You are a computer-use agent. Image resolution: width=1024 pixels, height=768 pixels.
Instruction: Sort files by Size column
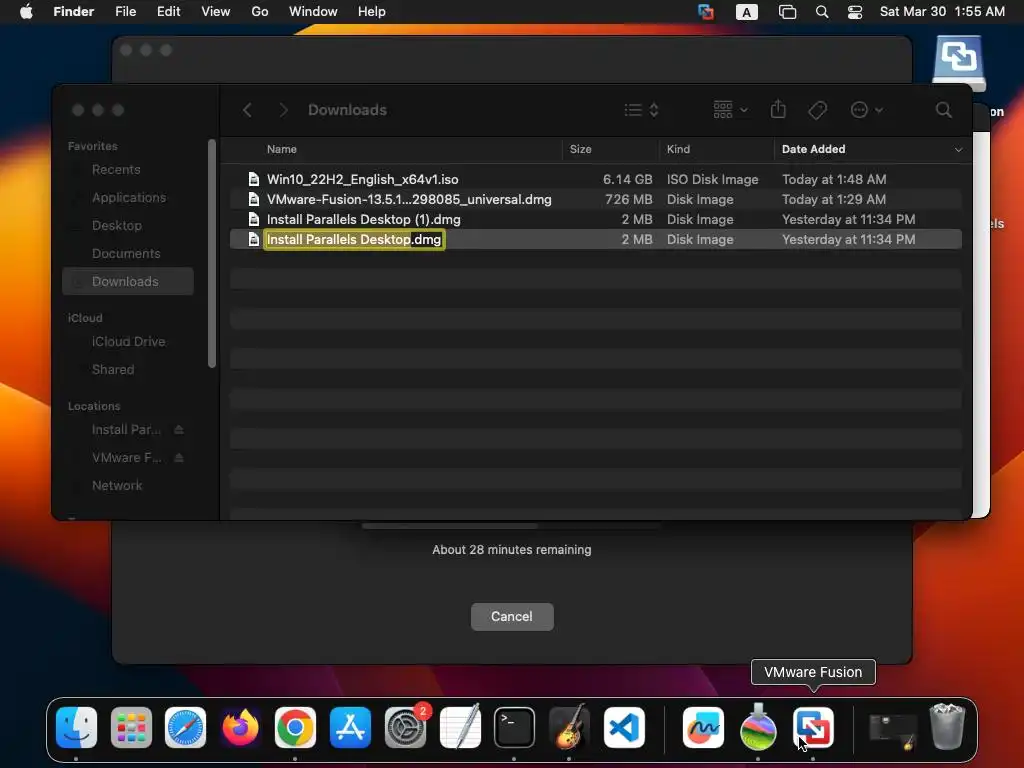(581, 150)
